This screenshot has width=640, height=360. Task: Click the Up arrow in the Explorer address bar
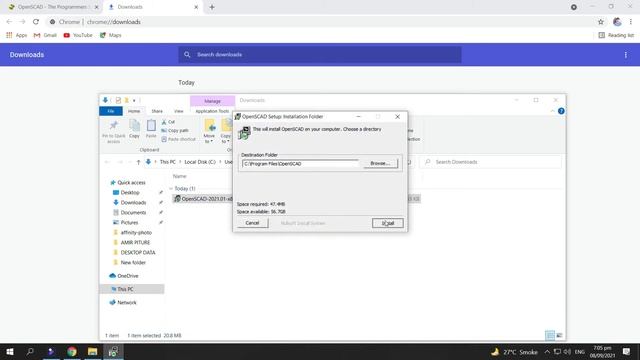coord(138,162)
